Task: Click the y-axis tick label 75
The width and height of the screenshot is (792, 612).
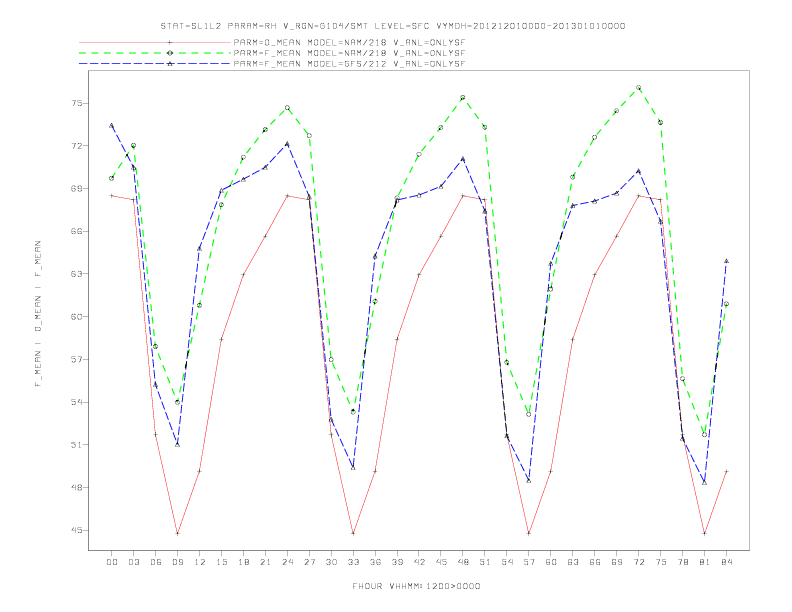Action: pos(77,103)
